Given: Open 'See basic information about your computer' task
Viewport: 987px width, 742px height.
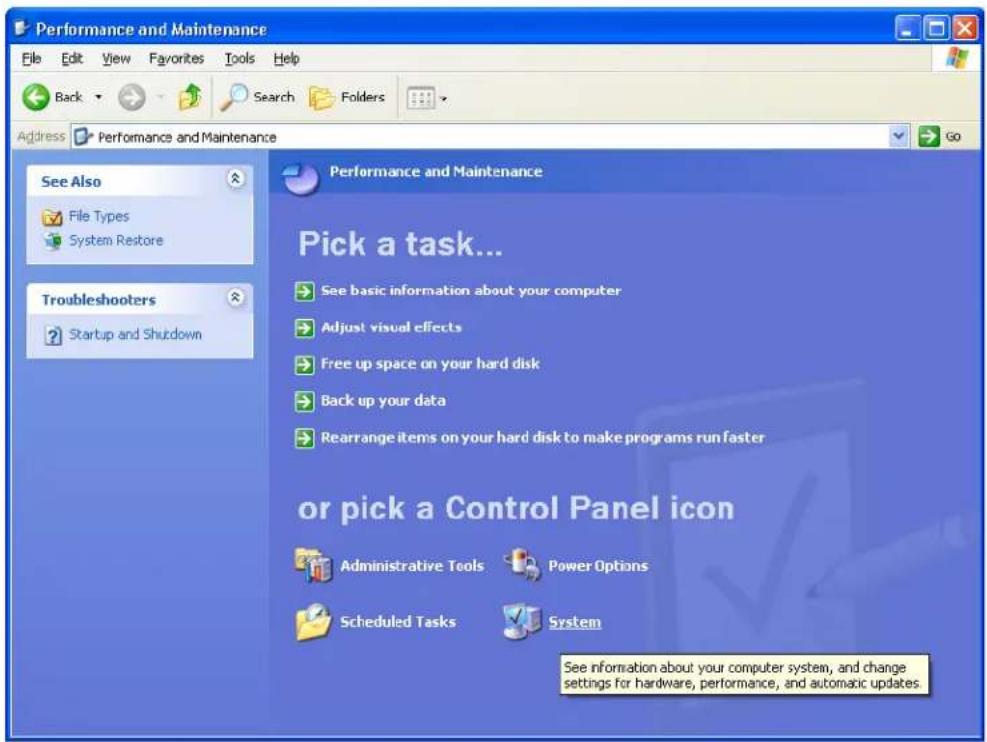Looking at the screenshot, I should point(471,291).
